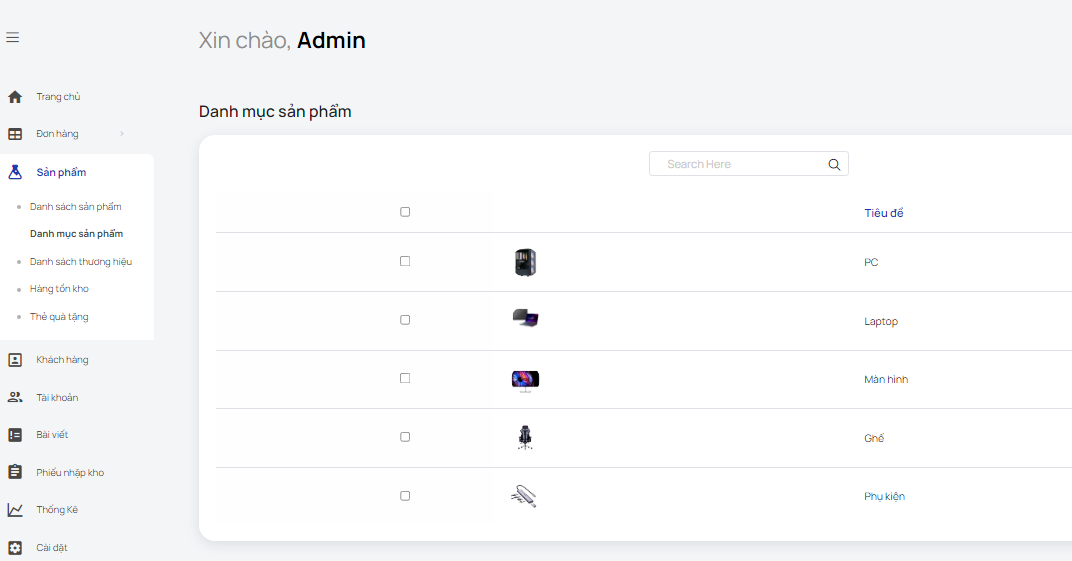Click the Tài khoản people icon
Image resolution: width=1072 pixels, height=561 pixels.
pos(15,397)
